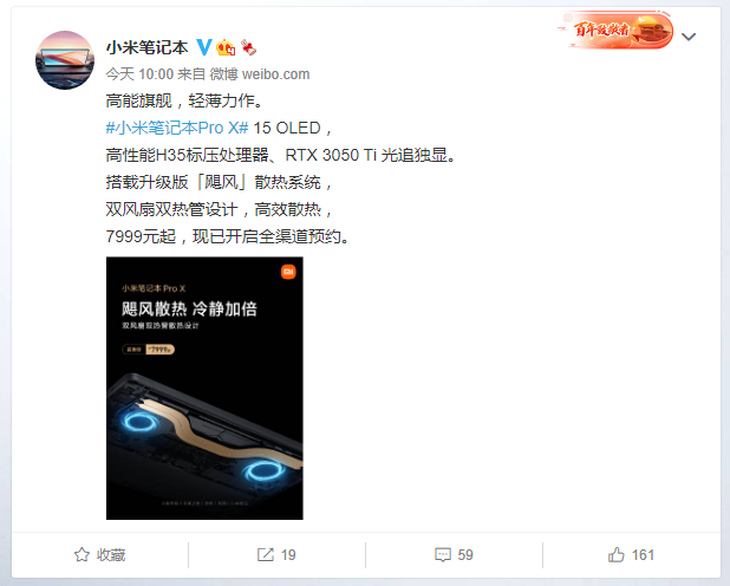
Task: Click the comment bubble icon
Action: click(442, 554)
